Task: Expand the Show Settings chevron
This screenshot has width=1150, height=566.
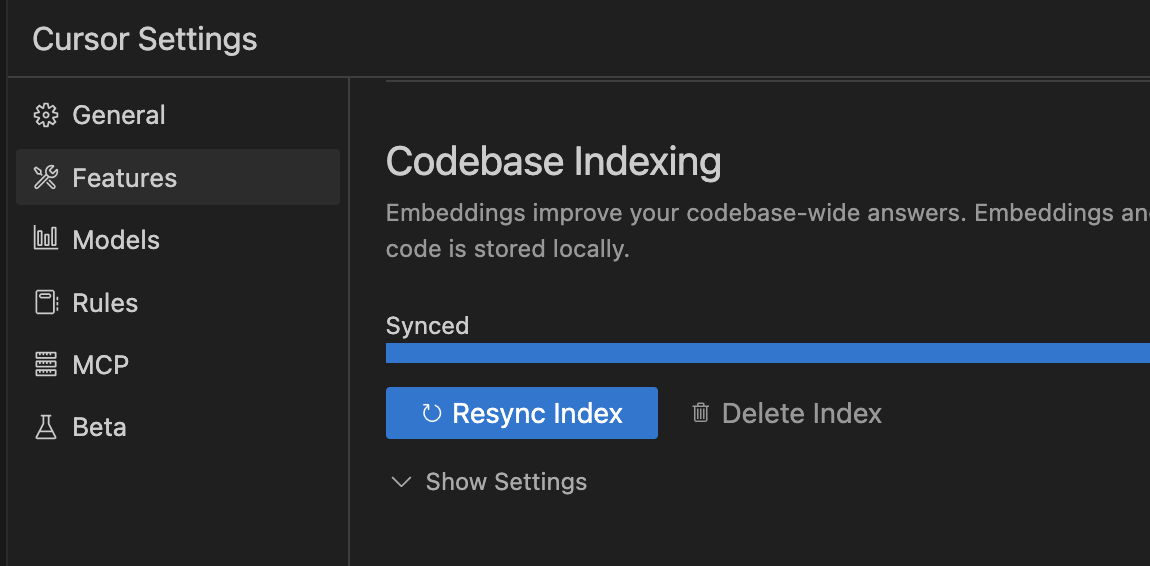Action: click(x=401, y=482)
